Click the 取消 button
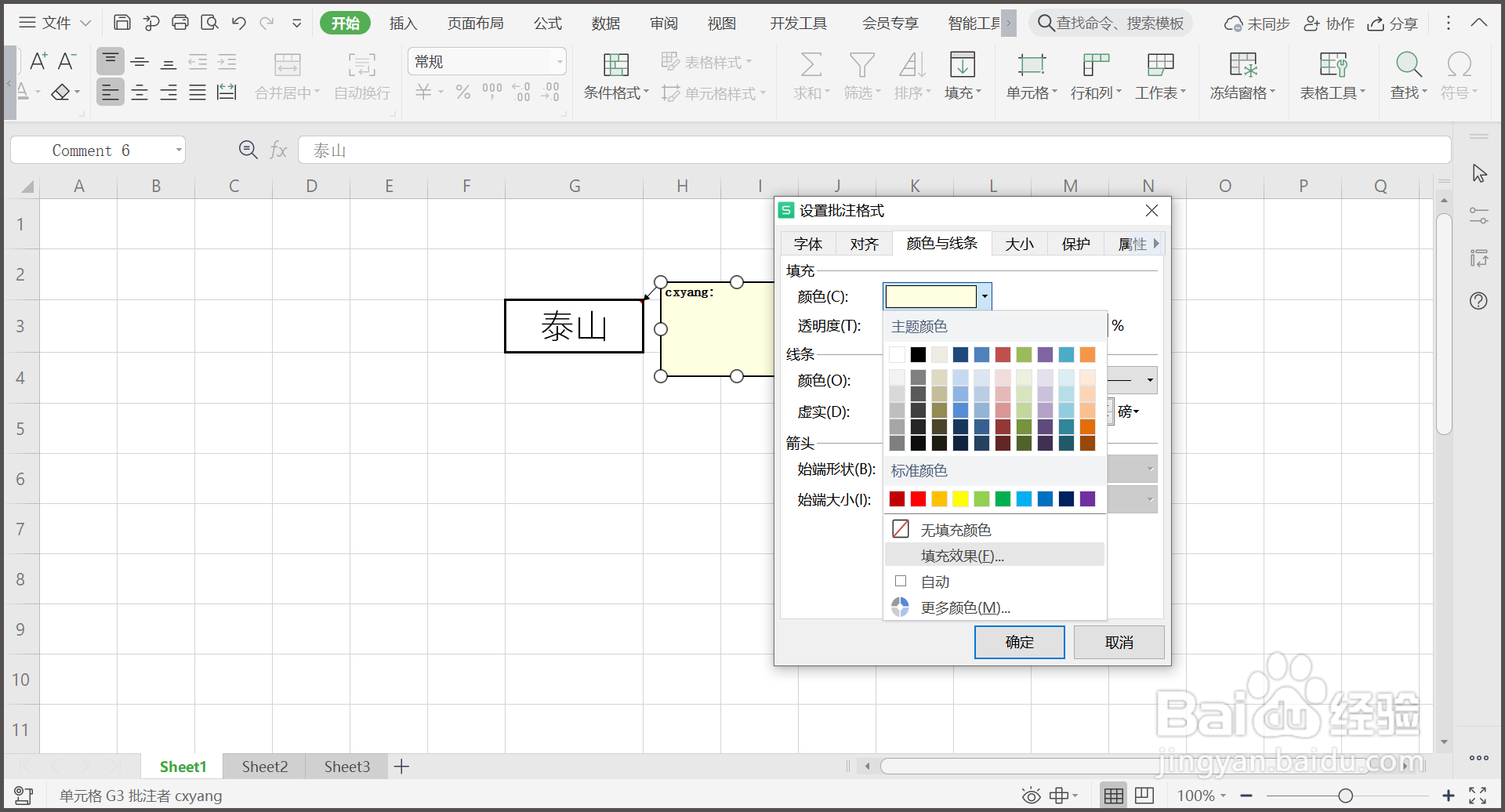This screenshot has width=1505, height=812. click(x=1119, y=642)
